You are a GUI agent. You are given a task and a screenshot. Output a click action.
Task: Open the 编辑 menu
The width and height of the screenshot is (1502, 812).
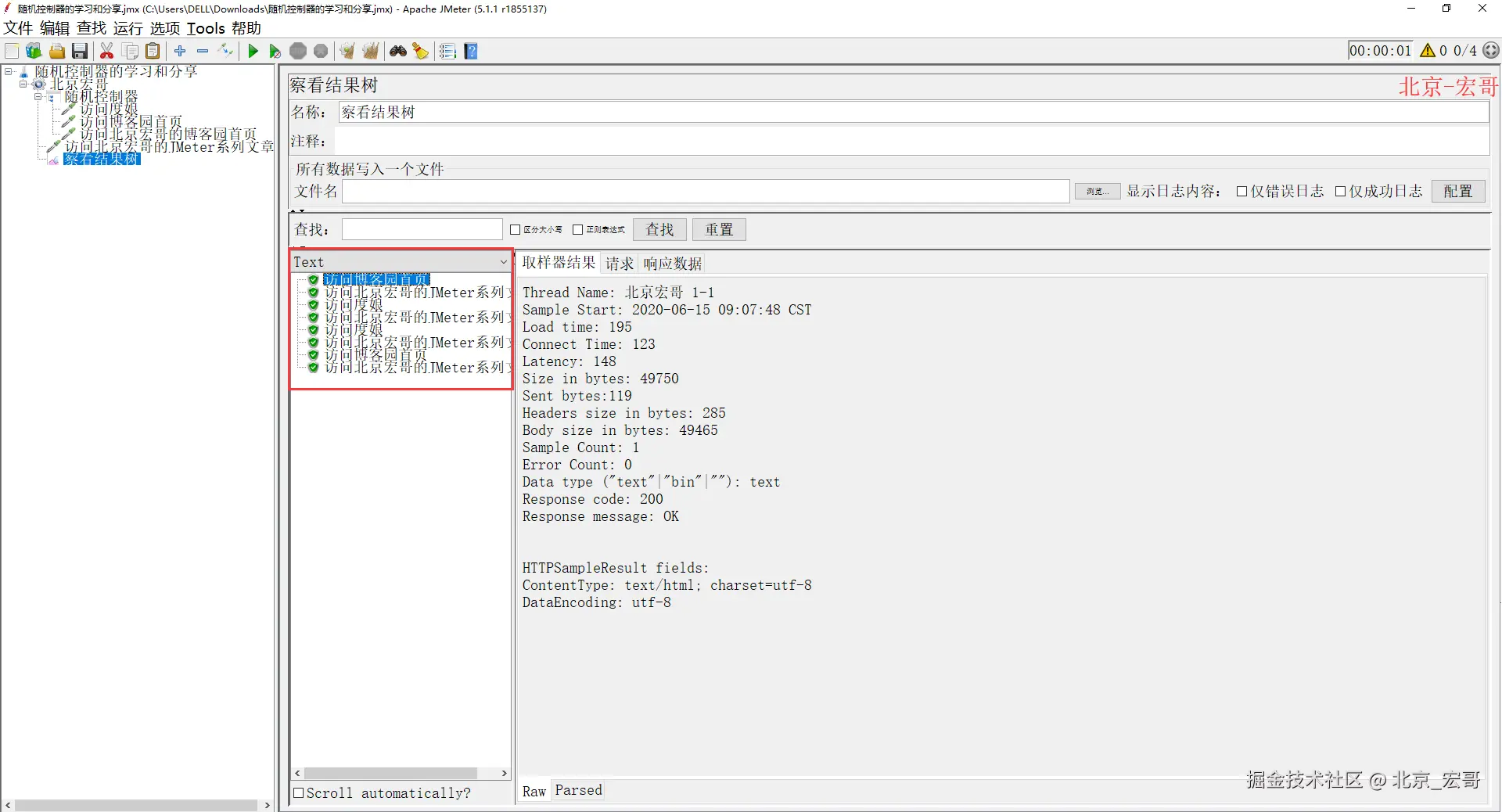(x=55, y=28)
